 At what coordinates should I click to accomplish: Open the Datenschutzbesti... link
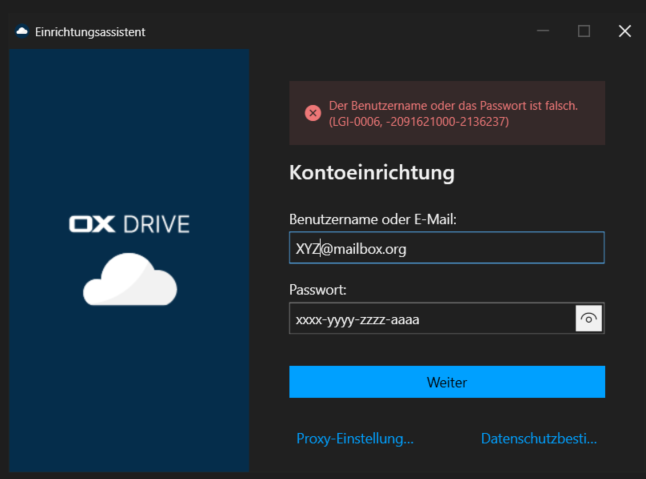tap(539, 438)
